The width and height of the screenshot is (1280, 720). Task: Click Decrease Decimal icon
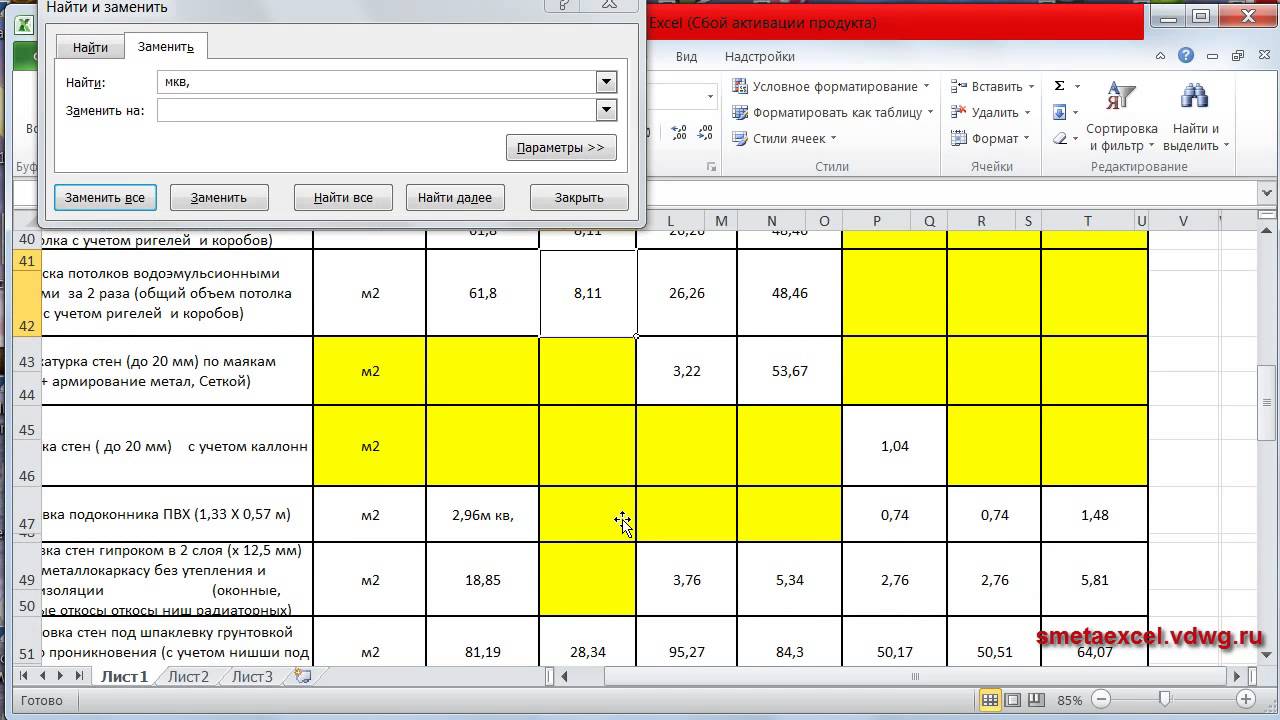[705, 132]
